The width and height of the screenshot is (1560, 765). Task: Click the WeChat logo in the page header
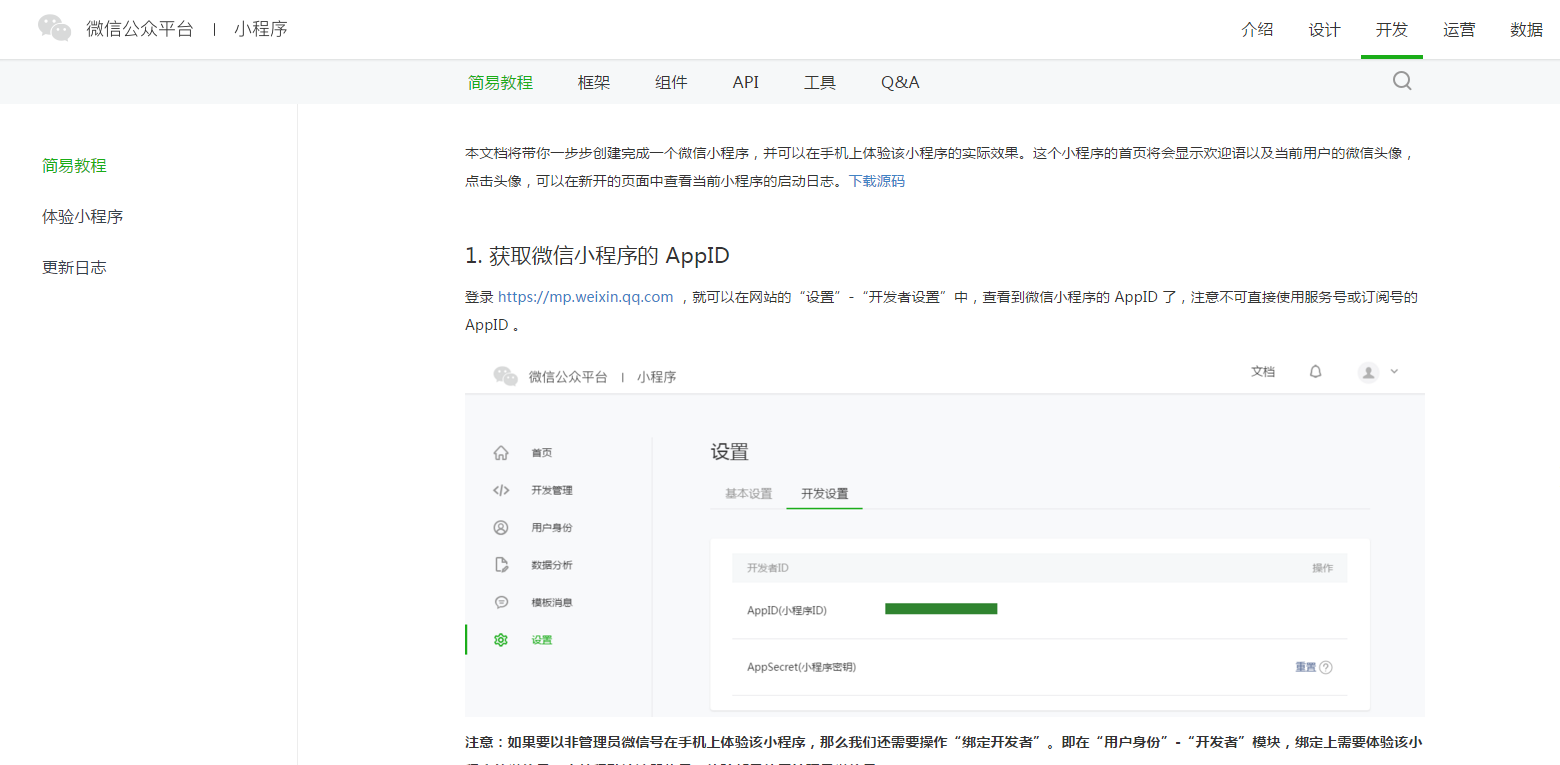(55, 28)
